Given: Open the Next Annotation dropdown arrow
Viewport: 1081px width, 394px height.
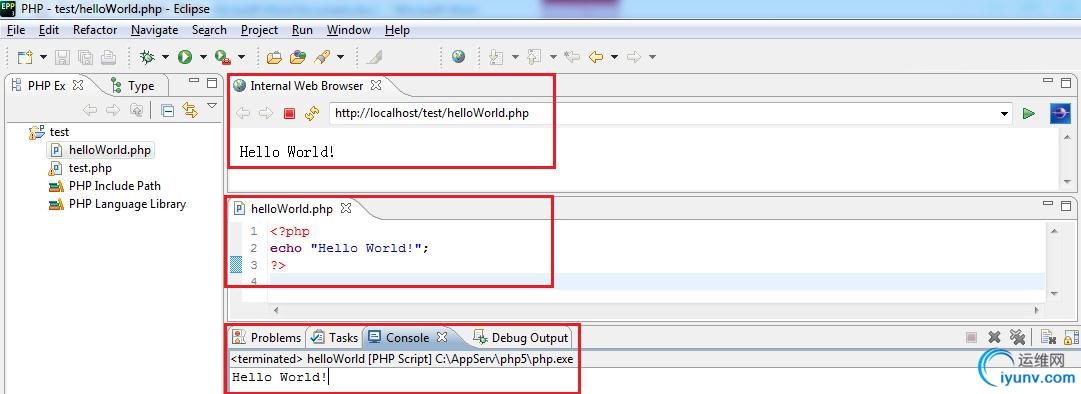Looking at the screenshot, I should (x=515, y=57).
